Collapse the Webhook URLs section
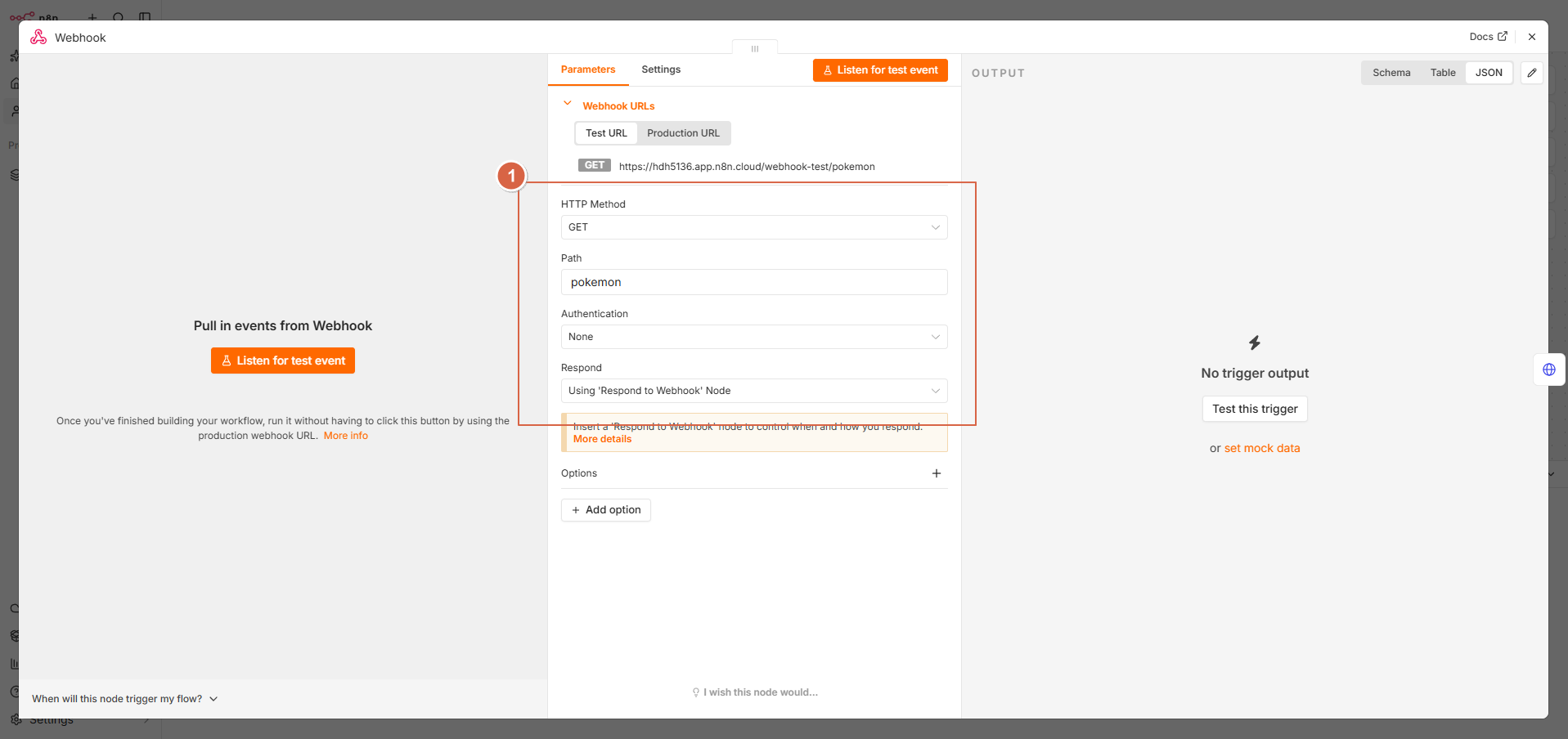Screen dimensions: 1568x739 click(568, 104)
